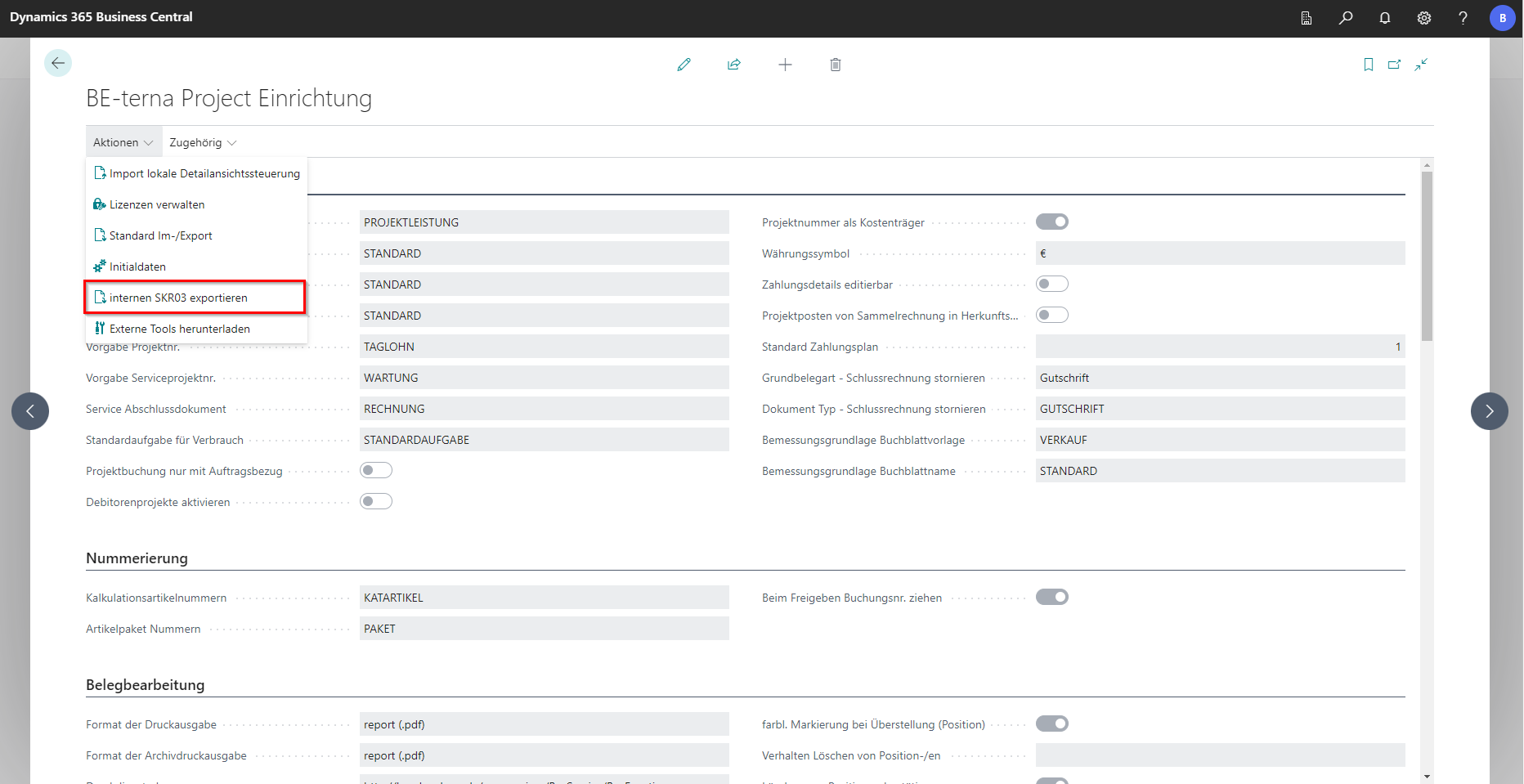
Task: Toggle Projektnummer als Kostenträger switch
Action: (x=1051, y=222)
